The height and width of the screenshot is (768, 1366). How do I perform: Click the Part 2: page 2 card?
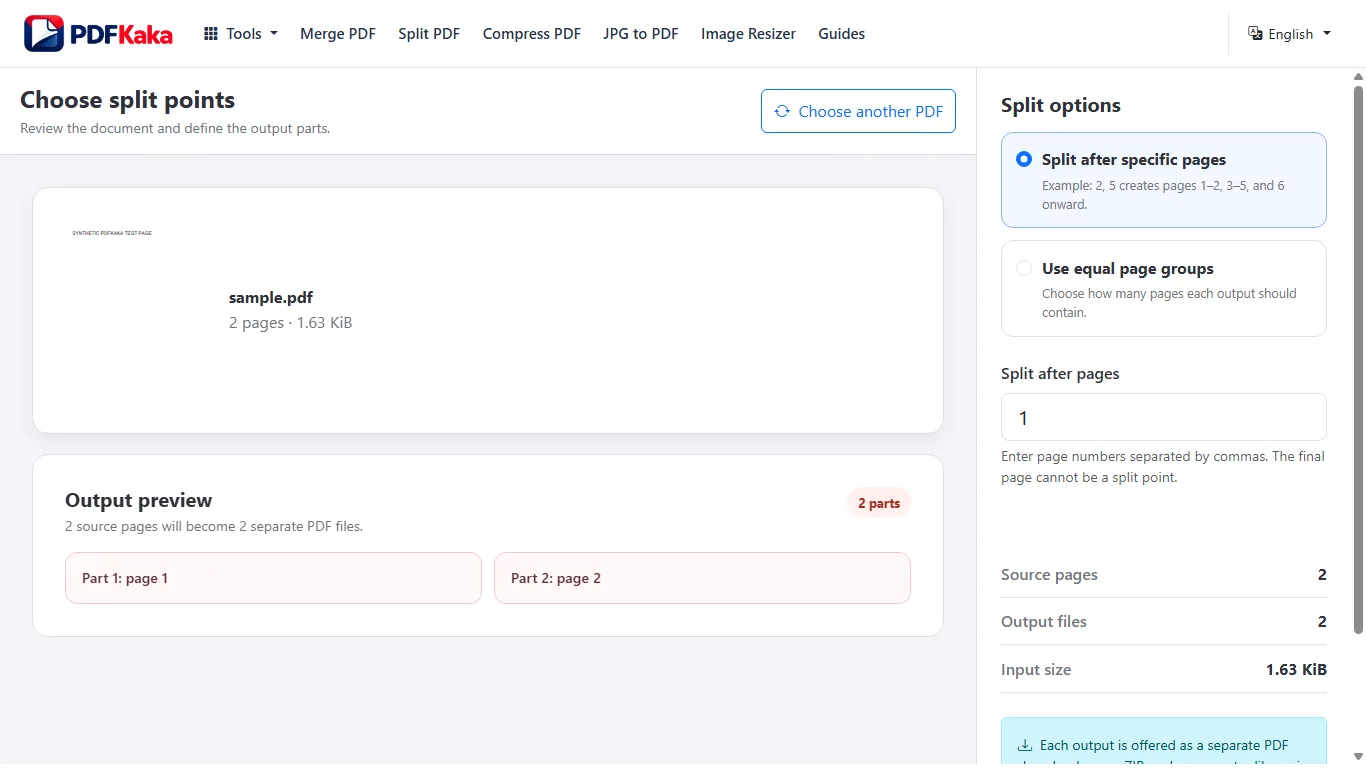tap(702, 578)
